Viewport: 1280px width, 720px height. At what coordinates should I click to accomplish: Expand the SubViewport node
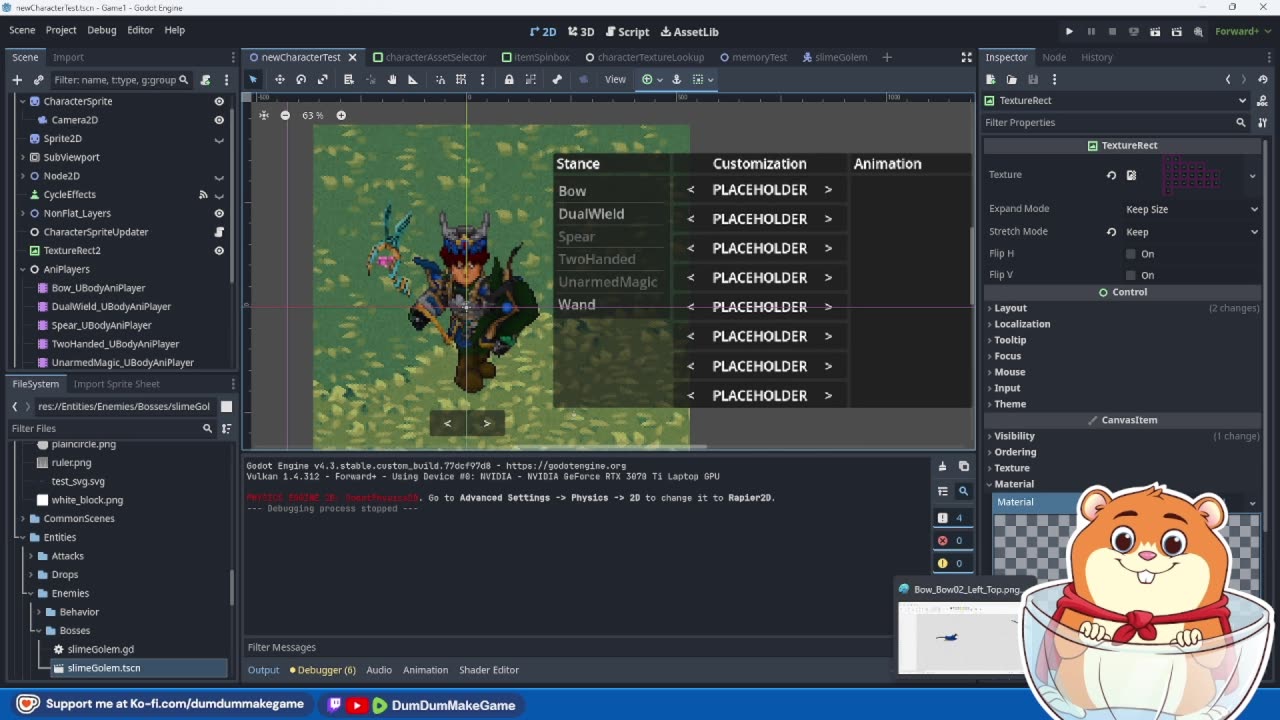coord(23,157)
